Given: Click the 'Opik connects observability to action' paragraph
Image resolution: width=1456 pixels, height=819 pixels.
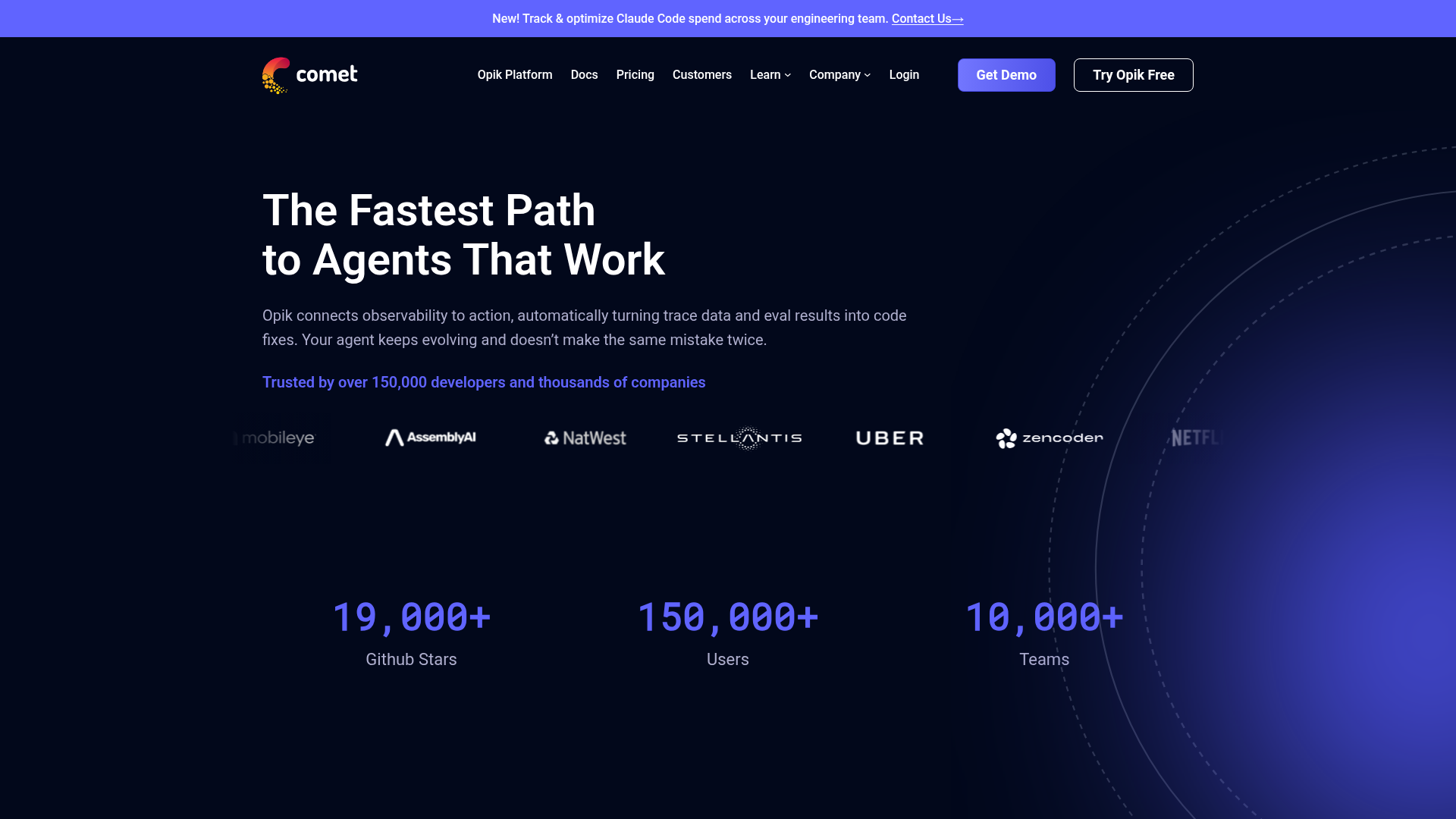Looking at the screenshot, I should coord(584,328).
